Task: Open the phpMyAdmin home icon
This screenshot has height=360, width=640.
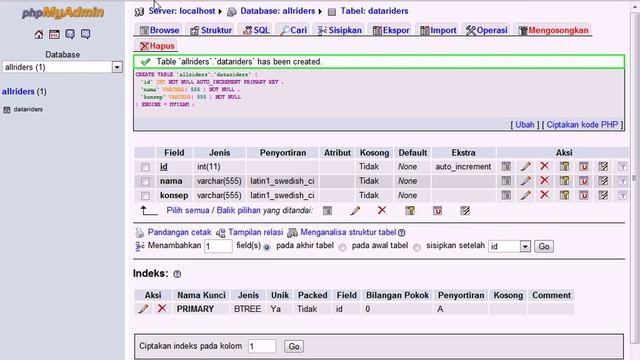Action: click(x=38, y=34)
